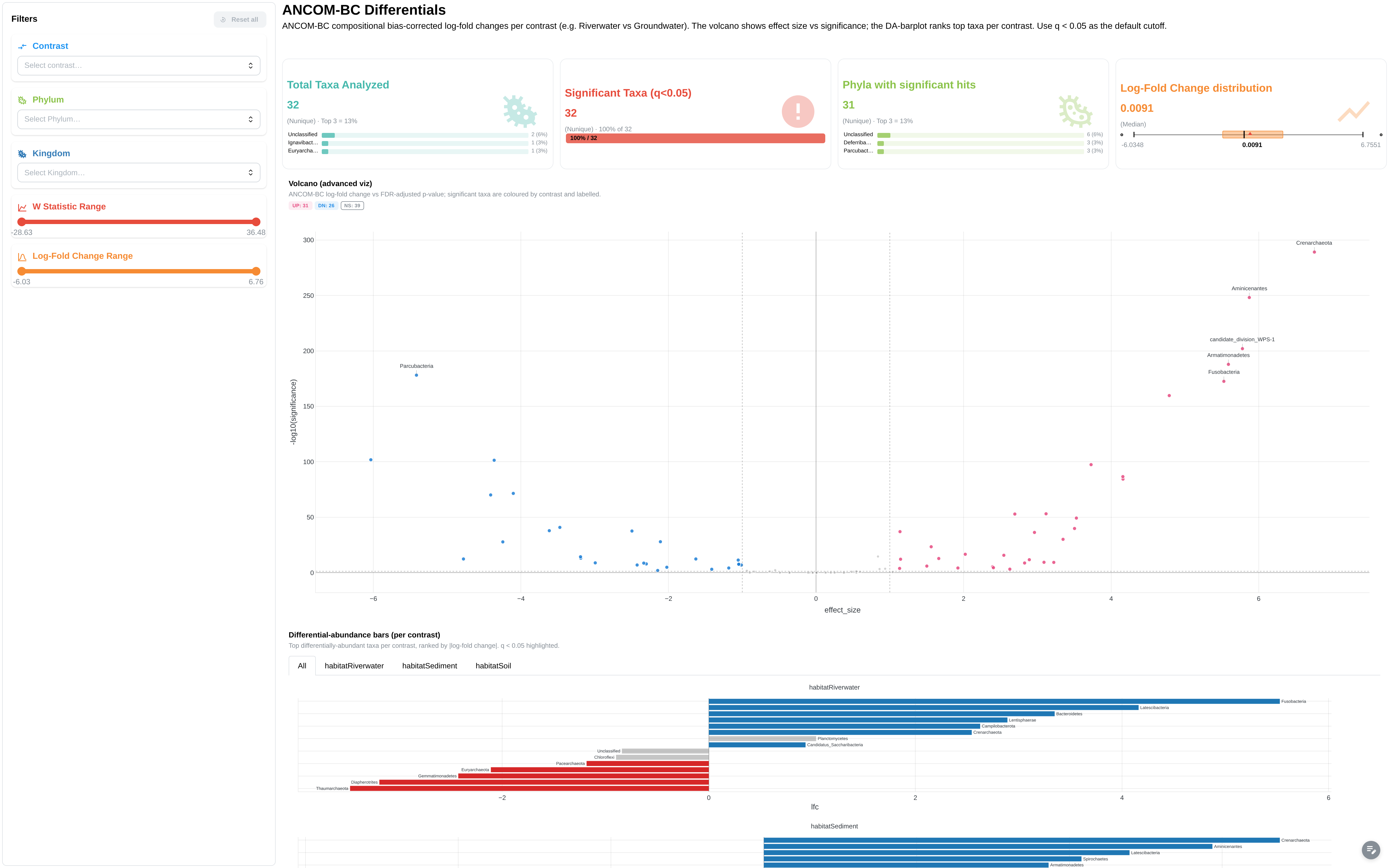Click the Aminicenantes bar in habitatSediment chart
Screen dimensions: 1389x868
click(x=988, y=847)
